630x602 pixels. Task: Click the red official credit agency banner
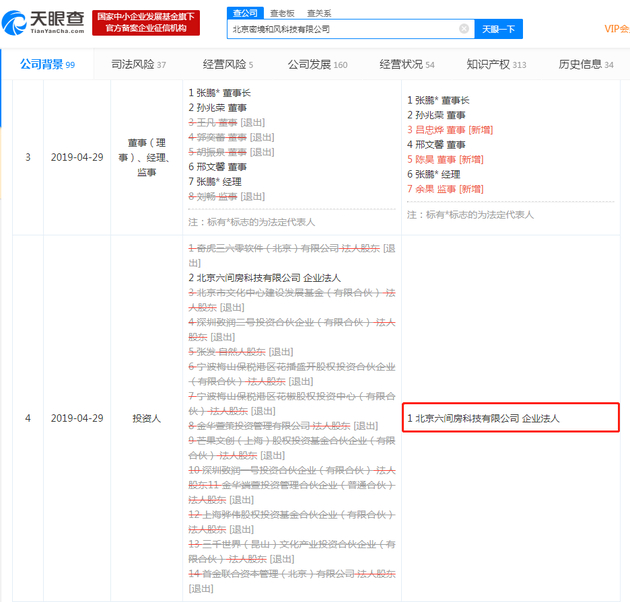click(x=146, y=23)
